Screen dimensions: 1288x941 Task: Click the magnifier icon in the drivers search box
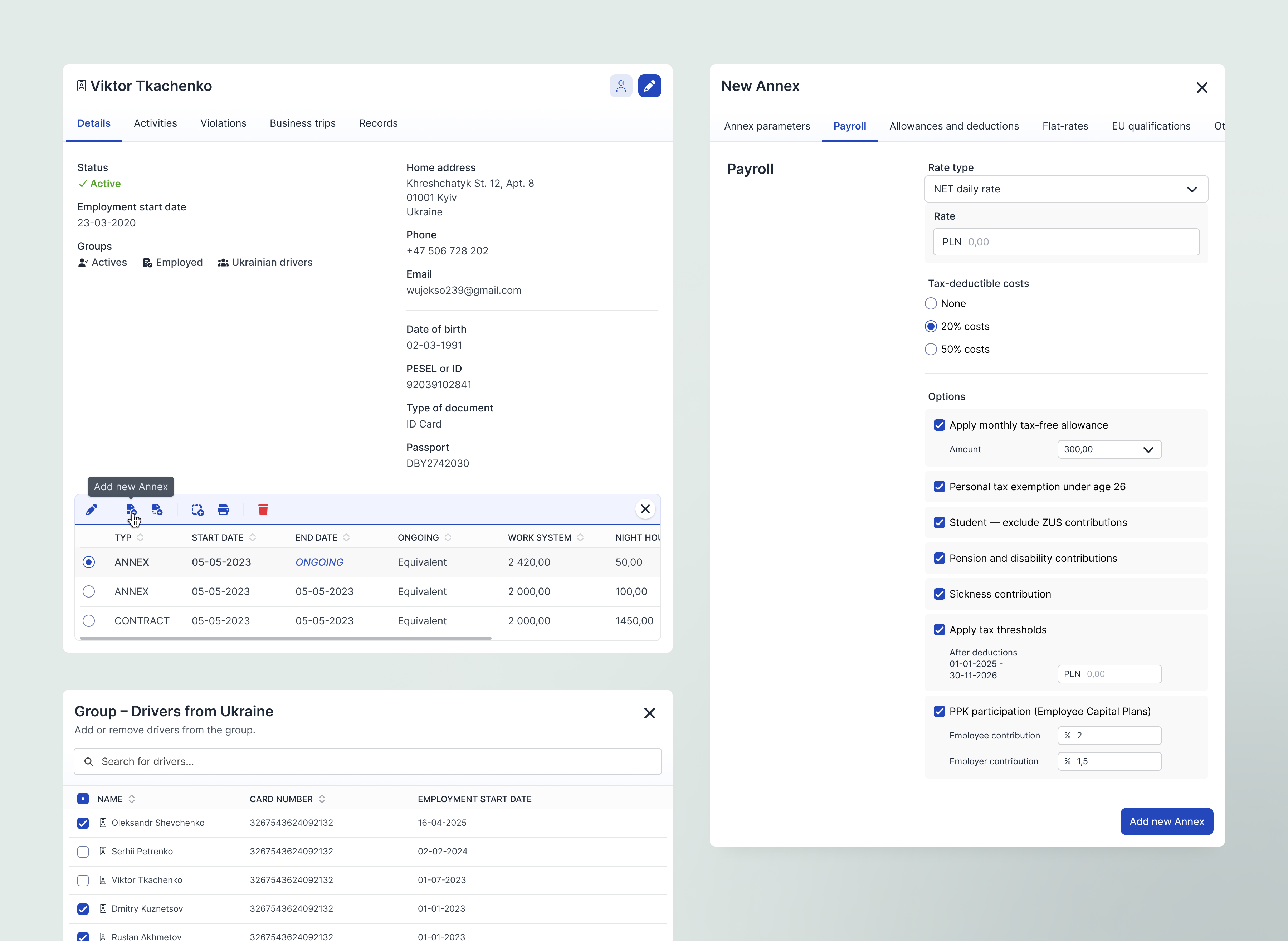click(x=89, y=762)
